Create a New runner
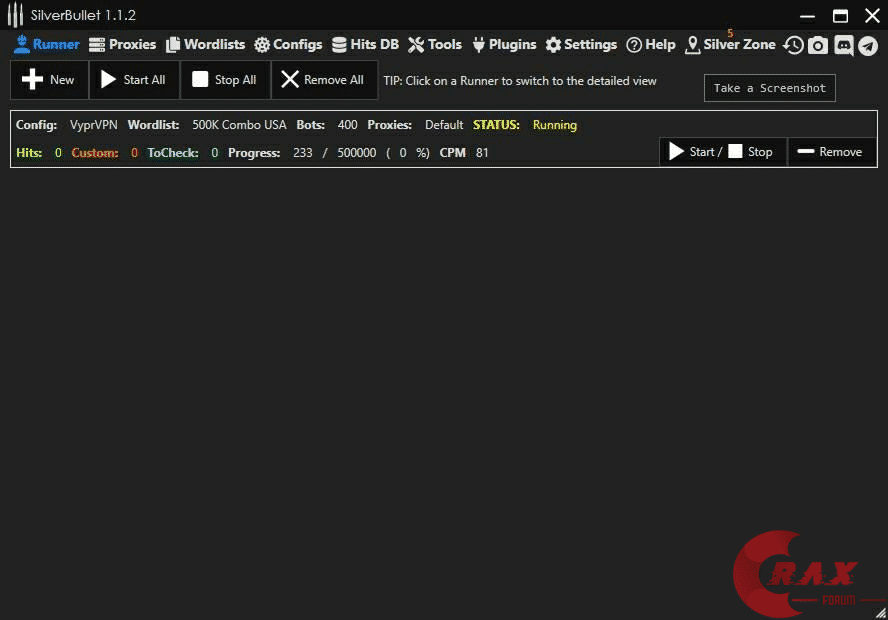Image resolution: width=888 pixels, height=620 pixels. 49,80
